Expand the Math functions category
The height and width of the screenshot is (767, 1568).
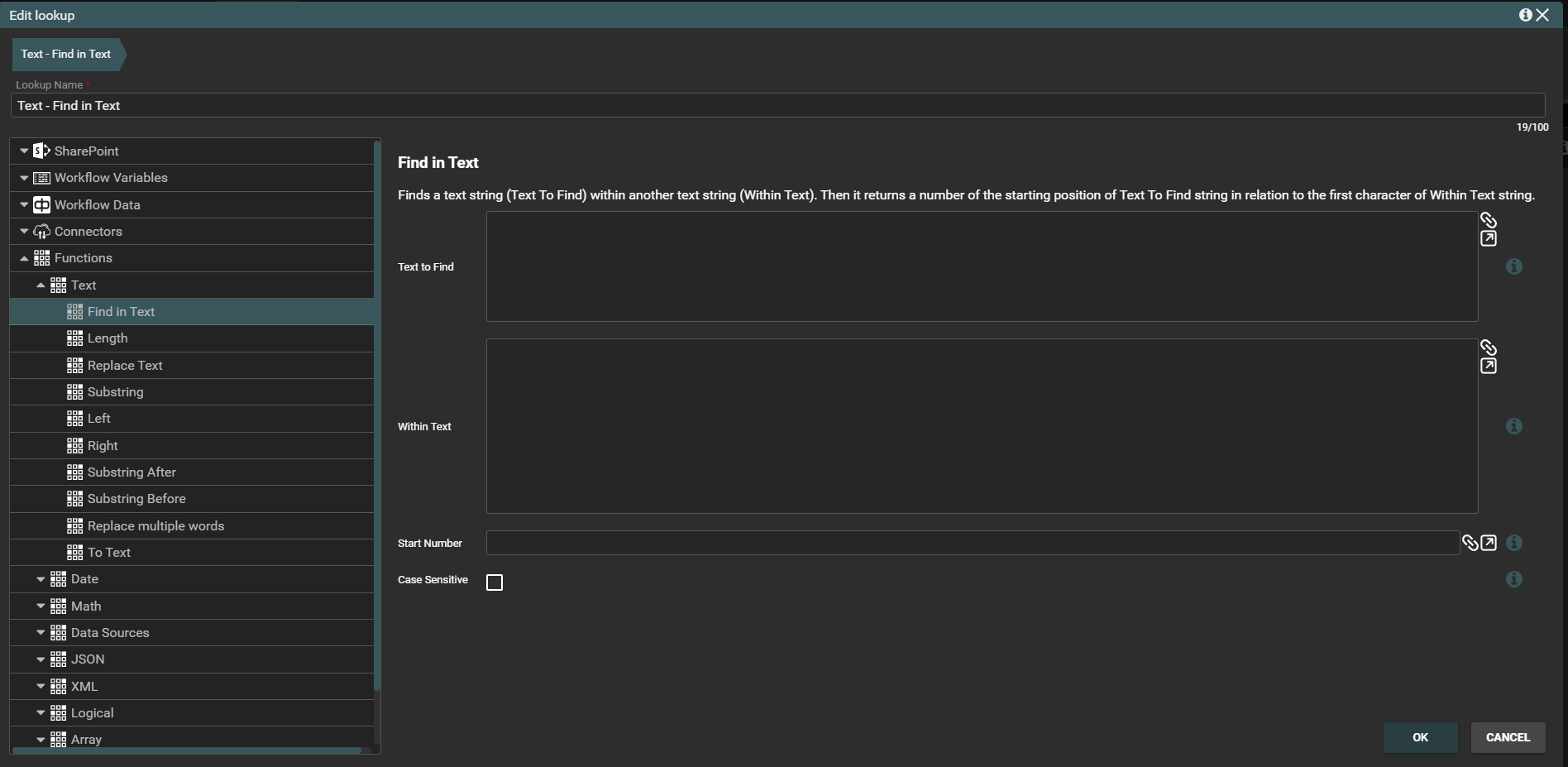coord(41,606)
